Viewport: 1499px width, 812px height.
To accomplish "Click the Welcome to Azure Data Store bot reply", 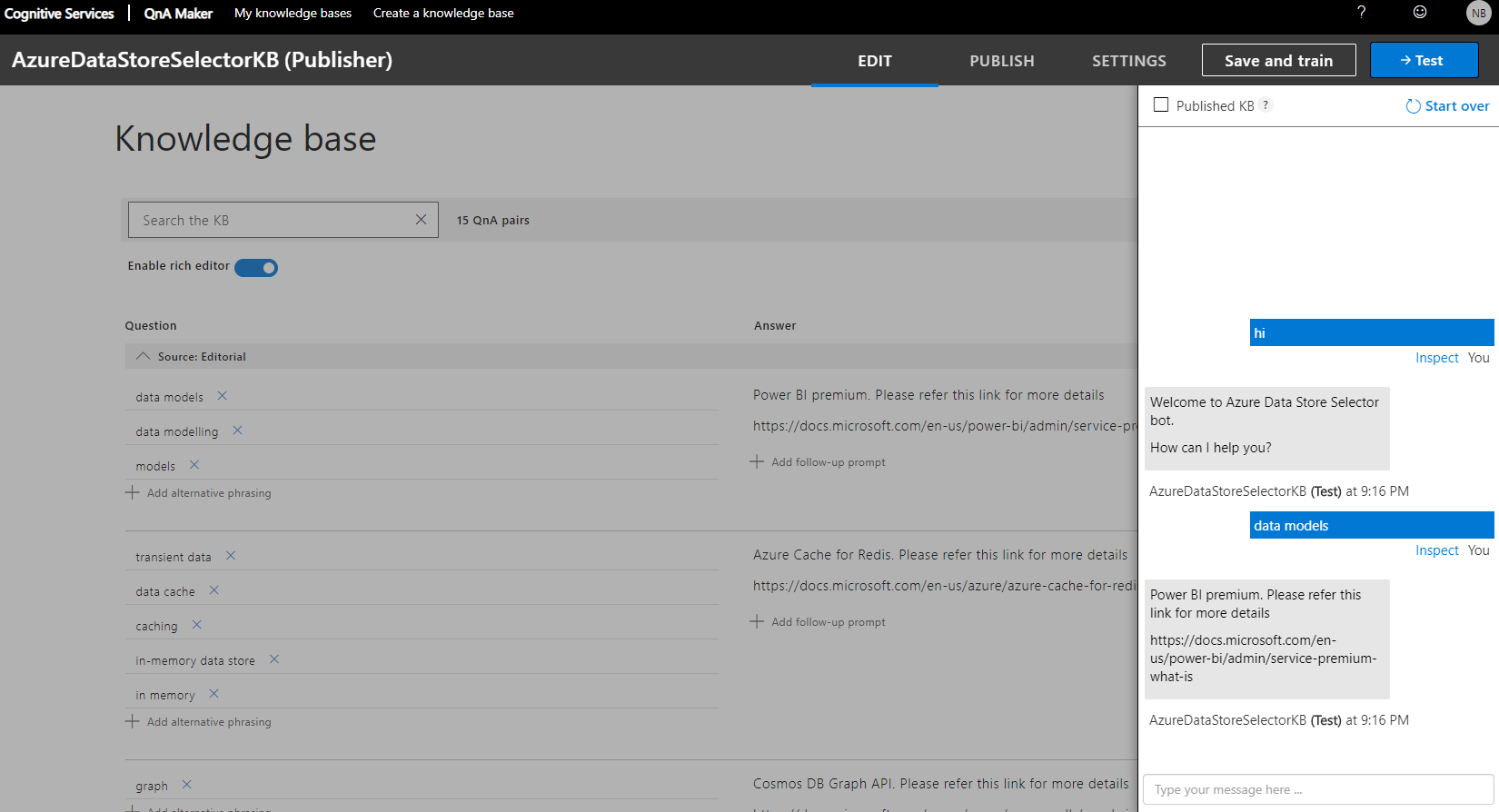I will coord(1267,428).
